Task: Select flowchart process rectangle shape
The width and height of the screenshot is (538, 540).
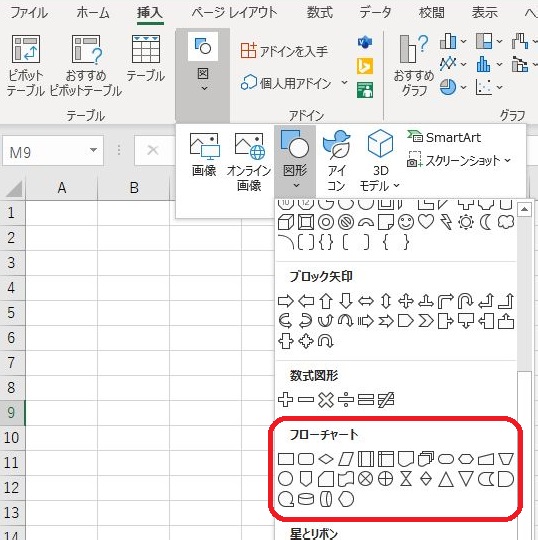Action: pyautogui.click(x=286, y=459)
